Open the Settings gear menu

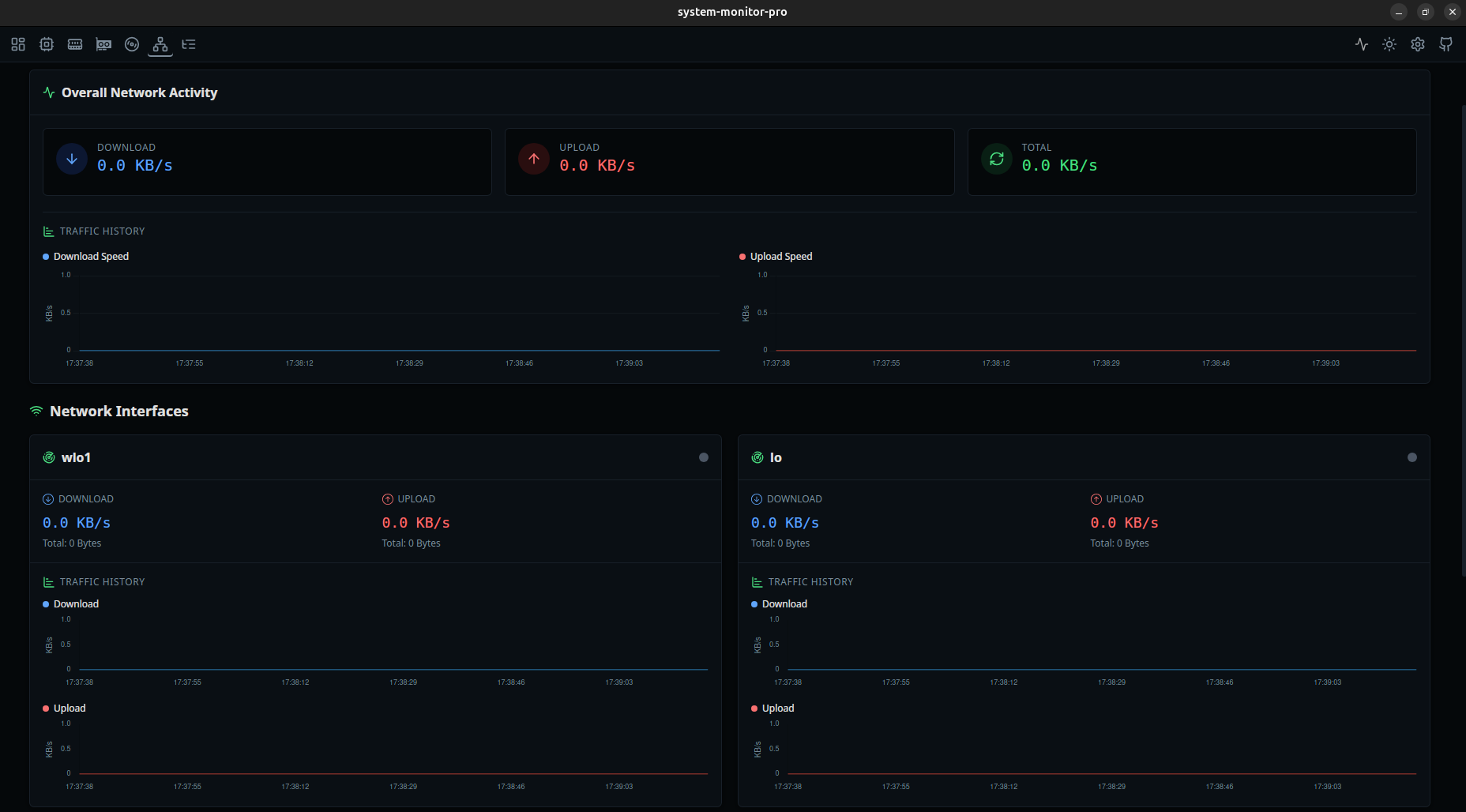pos(1417,44)
